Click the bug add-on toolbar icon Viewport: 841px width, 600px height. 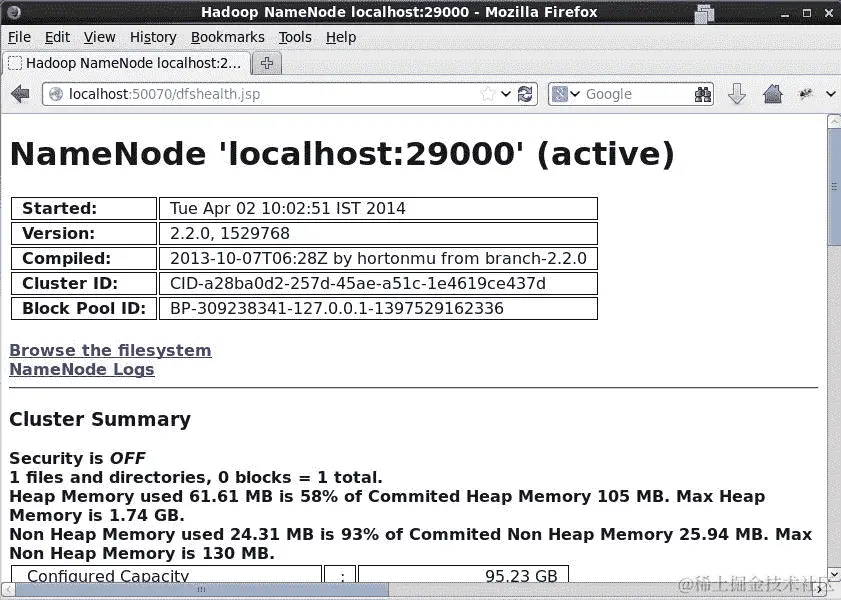pos(806,94)
